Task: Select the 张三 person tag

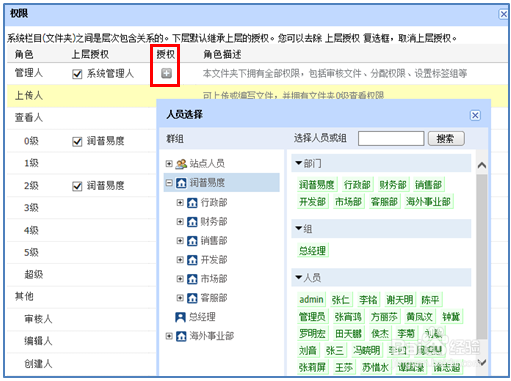Action: pos(335,350)
